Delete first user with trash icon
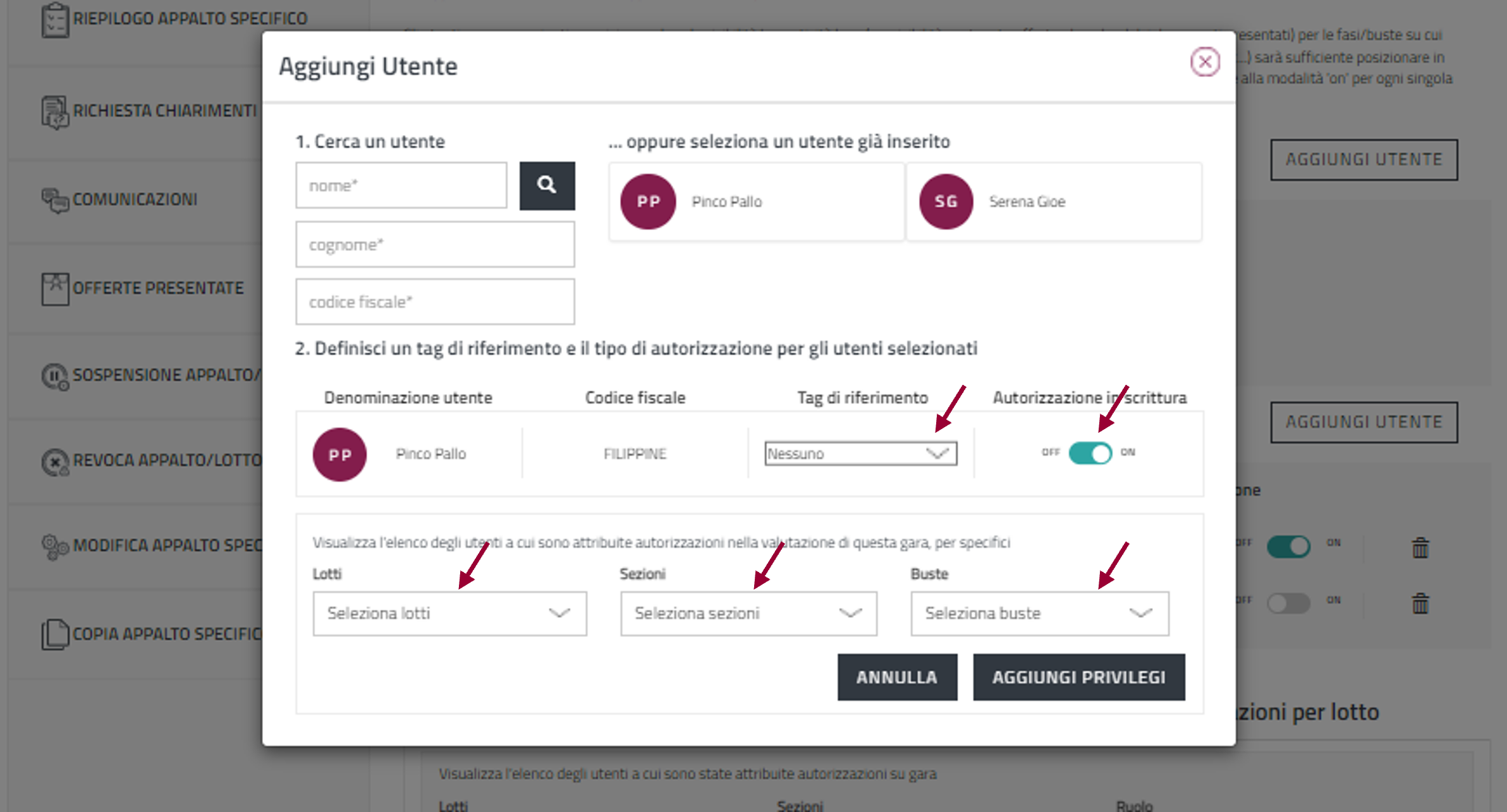The image size is (1507, 812). pos(1420,547)
